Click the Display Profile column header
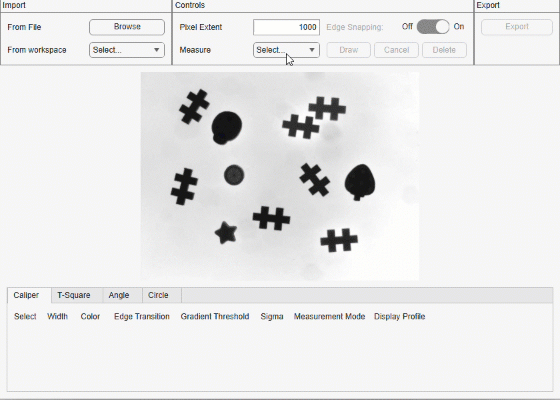Image resolution: width=560 pixels, height=400 pixels. 400,316
